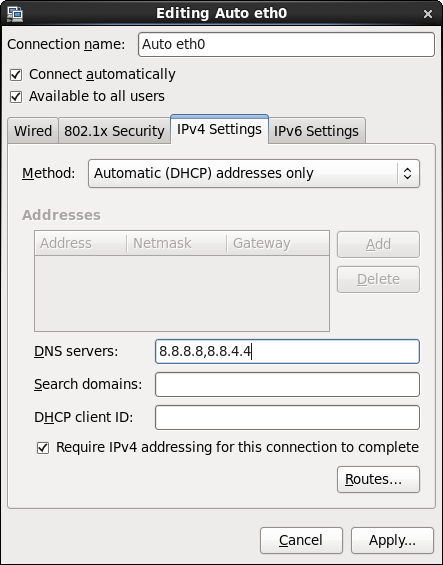Switch to the Wired tab
443x565 pixels.
coord(33,130)
